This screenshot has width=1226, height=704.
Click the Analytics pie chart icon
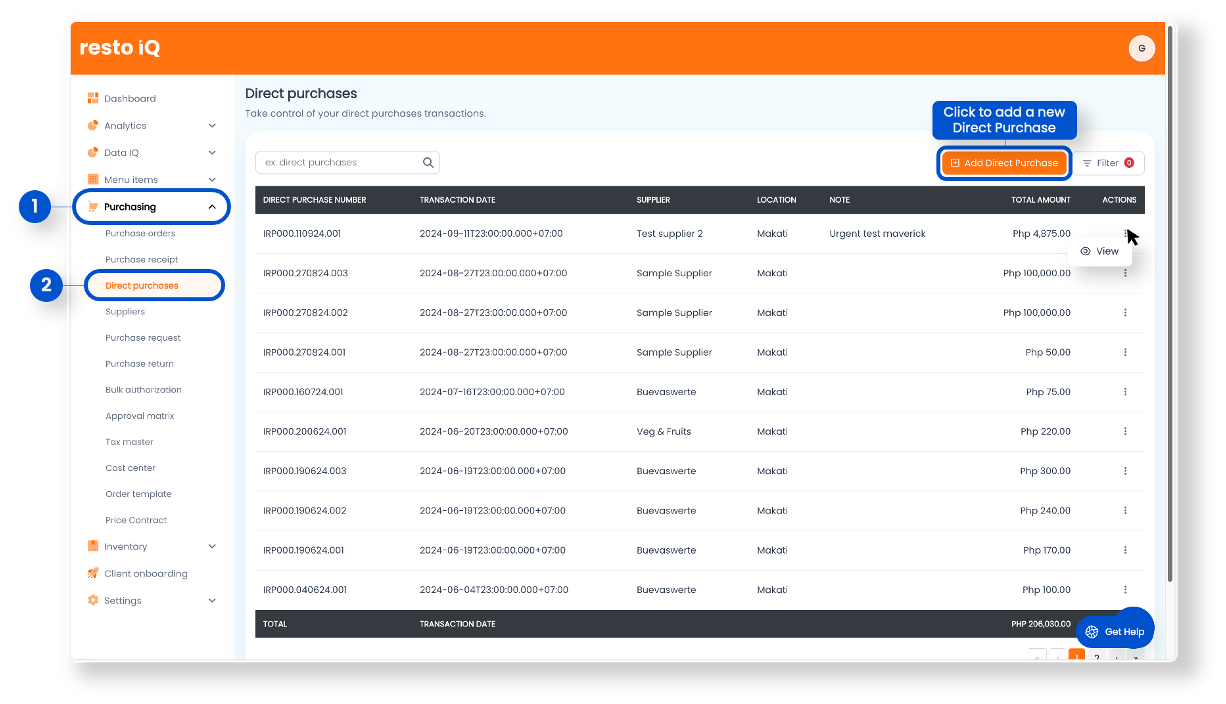pos(93,125)
